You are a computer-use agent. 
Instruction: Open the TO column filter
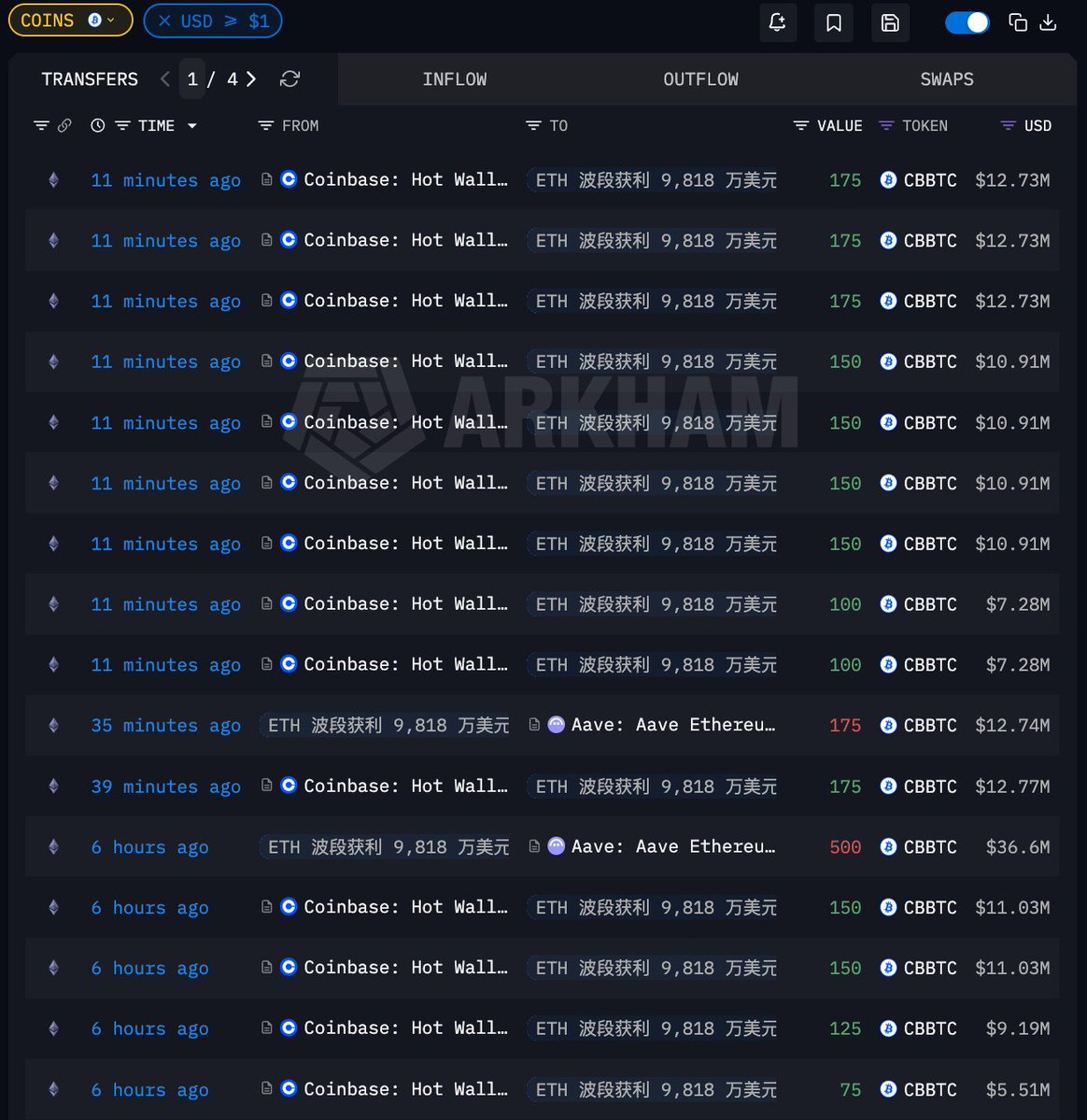click(x=533, y=126)
